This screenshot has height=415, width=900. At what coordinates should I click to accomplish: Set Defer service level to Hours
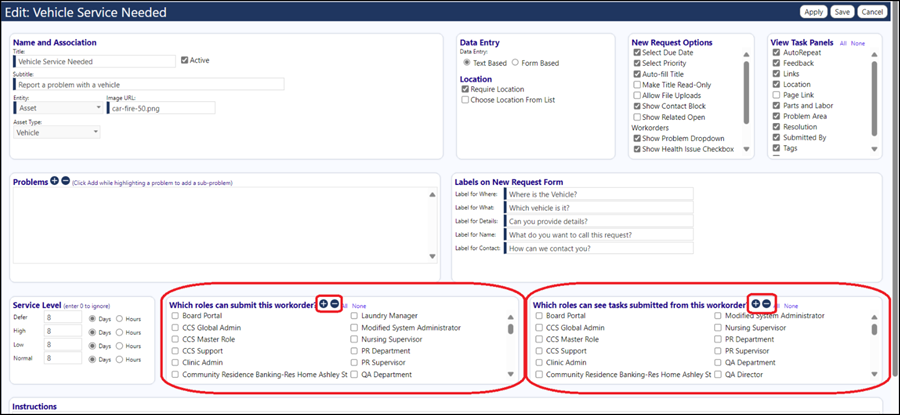pyautogui.click(x=119, y=319)
